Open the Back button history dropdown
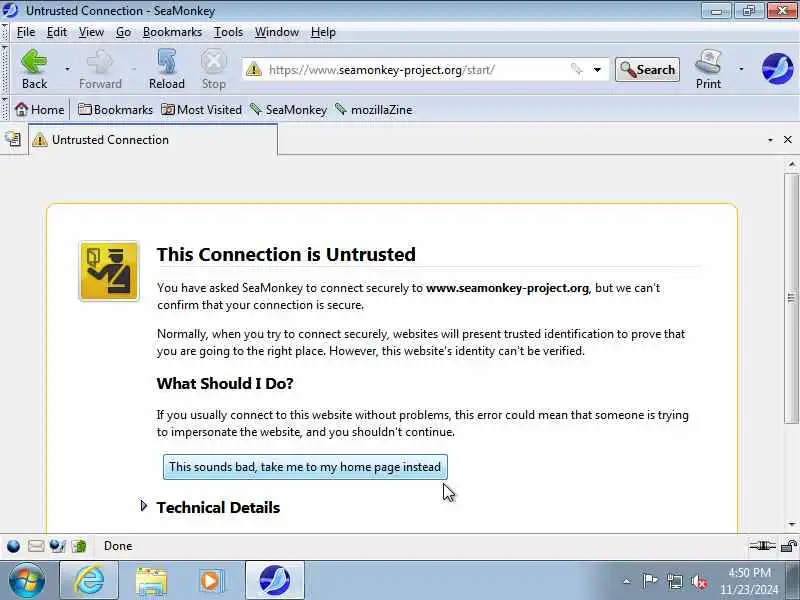 (x=67, y=69)
